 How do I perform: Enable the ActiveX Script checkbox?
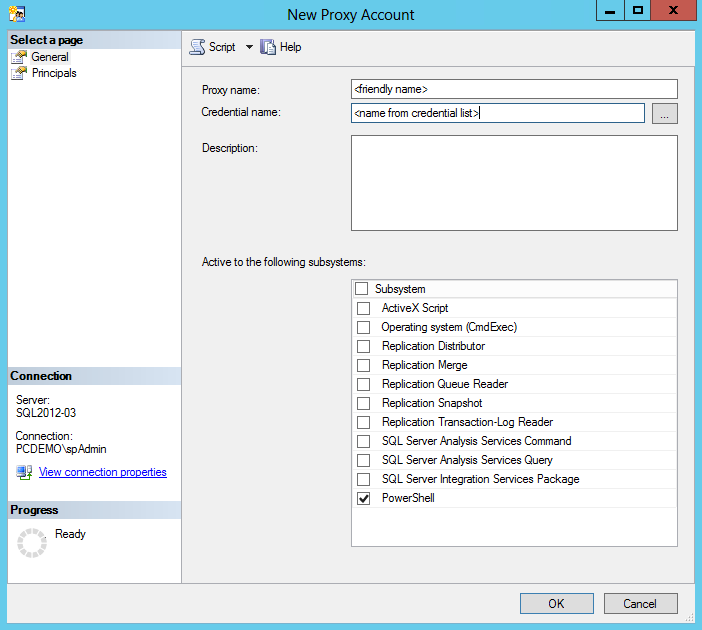coord(364,308)
